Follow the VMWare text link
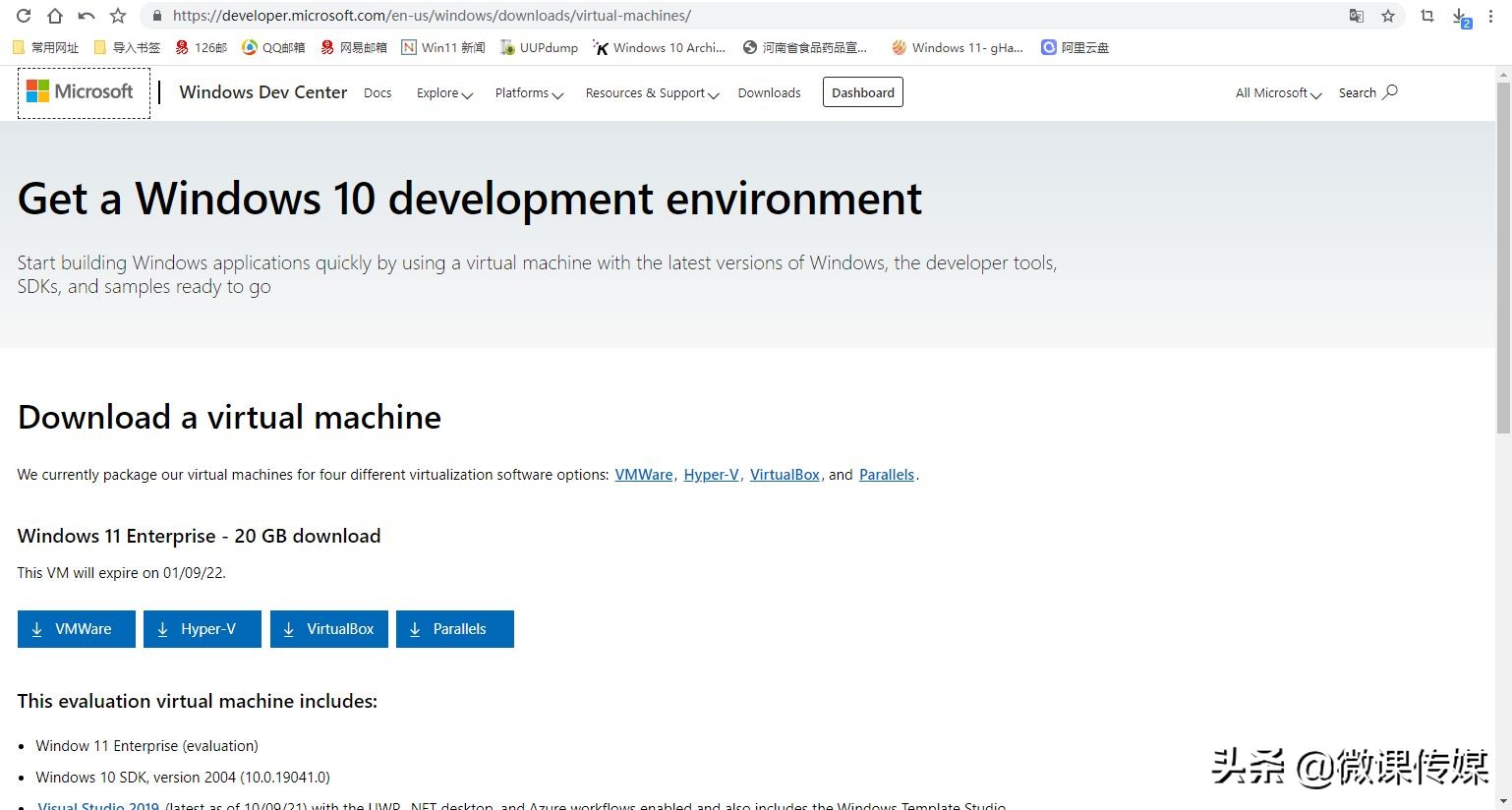Viewport: 1512px width, 810px height. click(x=644, y=475)
